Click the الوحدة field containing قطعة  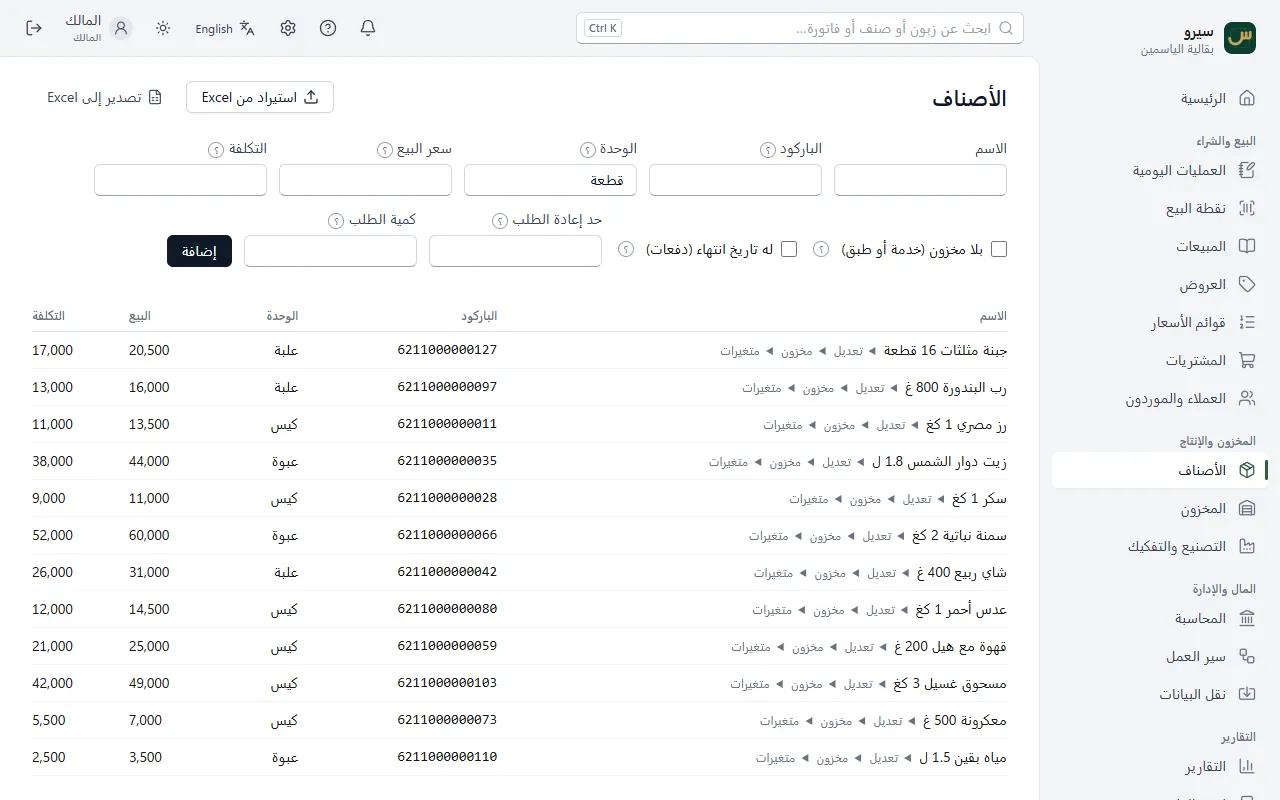click(550, 180)
